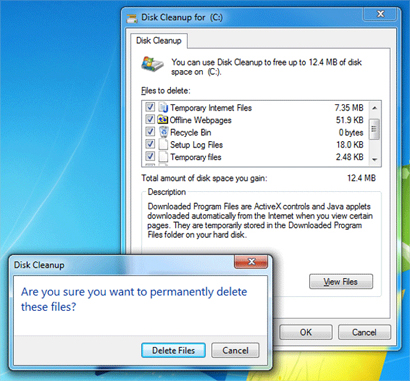Click OK in Disk Cleanup window
Viewport: 410px width, 381px height.
coord(306,332)
